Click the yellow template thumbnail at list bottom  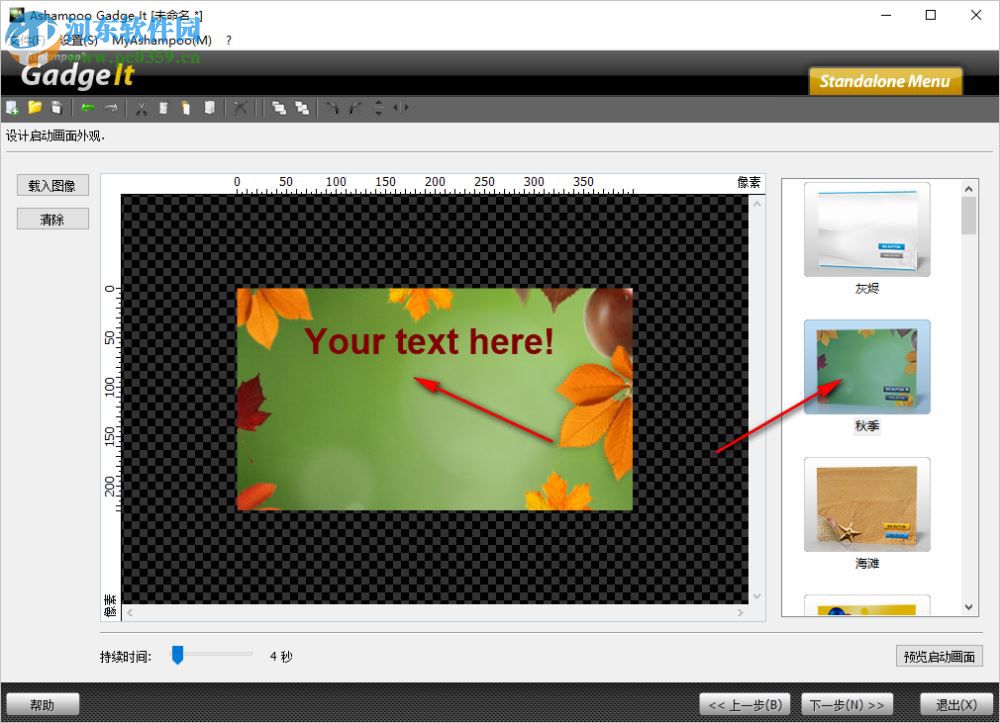tap(867, 605)
